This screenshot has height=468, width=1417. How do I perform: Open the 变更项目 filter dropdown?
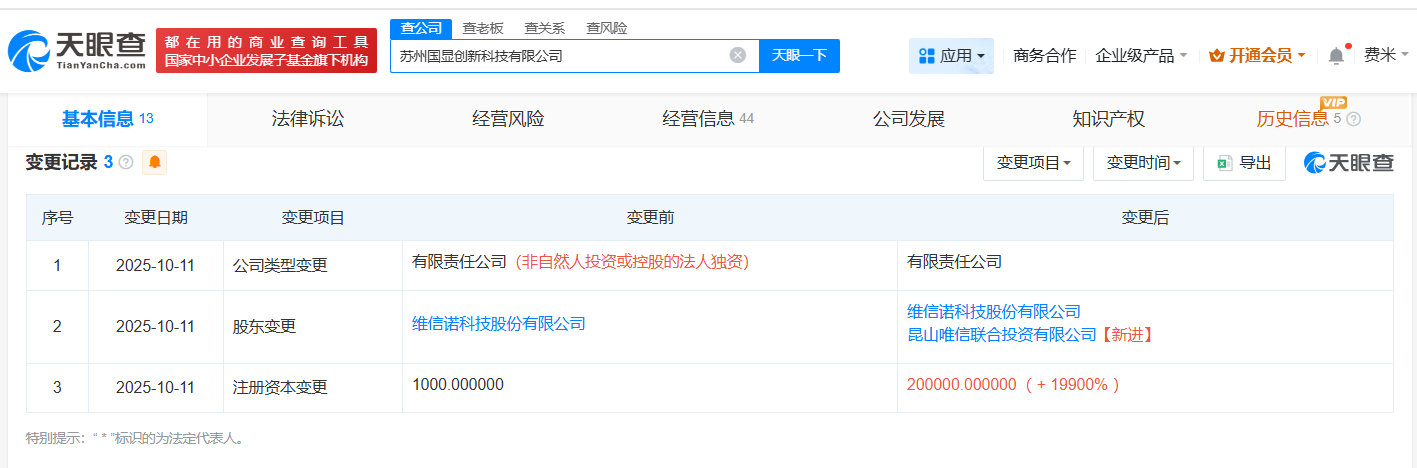(1034, 163)
